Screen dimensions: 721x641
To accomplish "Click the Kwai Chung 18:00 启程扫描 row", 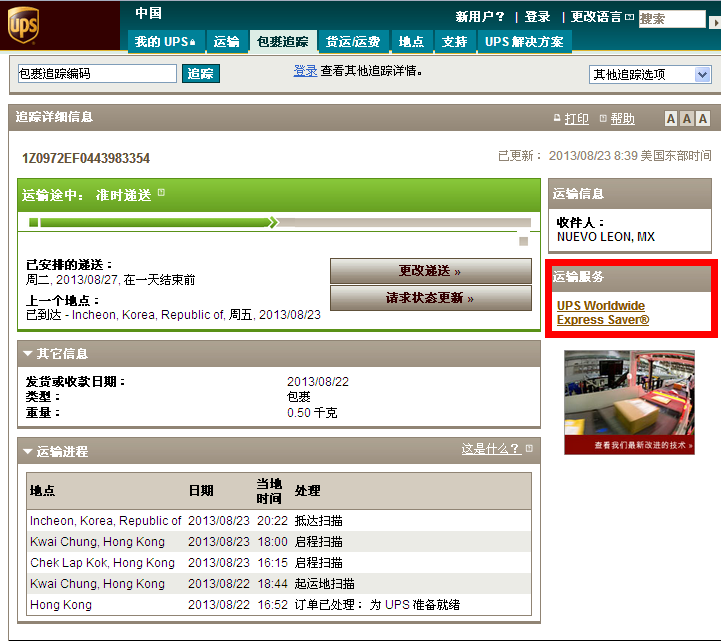I will [x=279, y=542].
